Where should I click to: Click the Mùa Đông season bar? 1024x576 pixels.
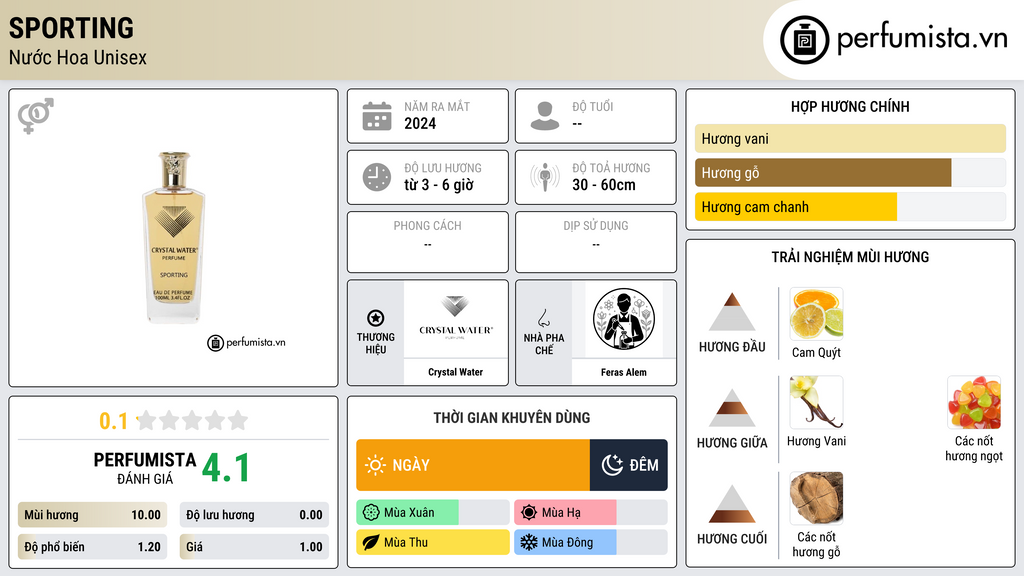591,543
